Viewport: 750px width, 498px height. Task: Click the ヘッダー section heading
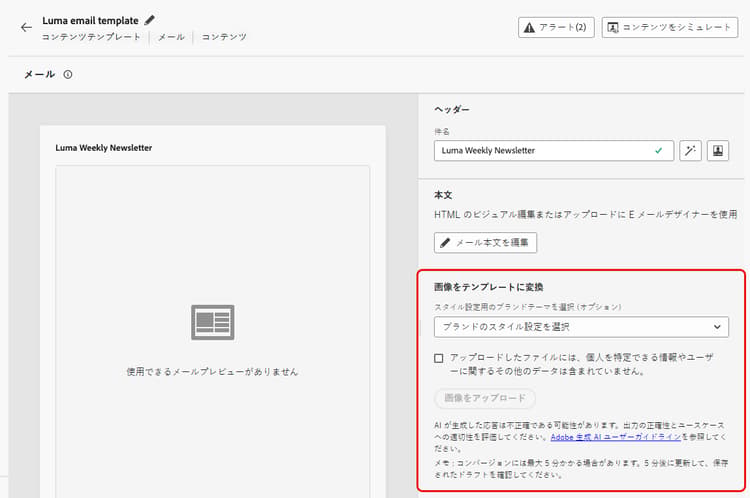point(452,110)
